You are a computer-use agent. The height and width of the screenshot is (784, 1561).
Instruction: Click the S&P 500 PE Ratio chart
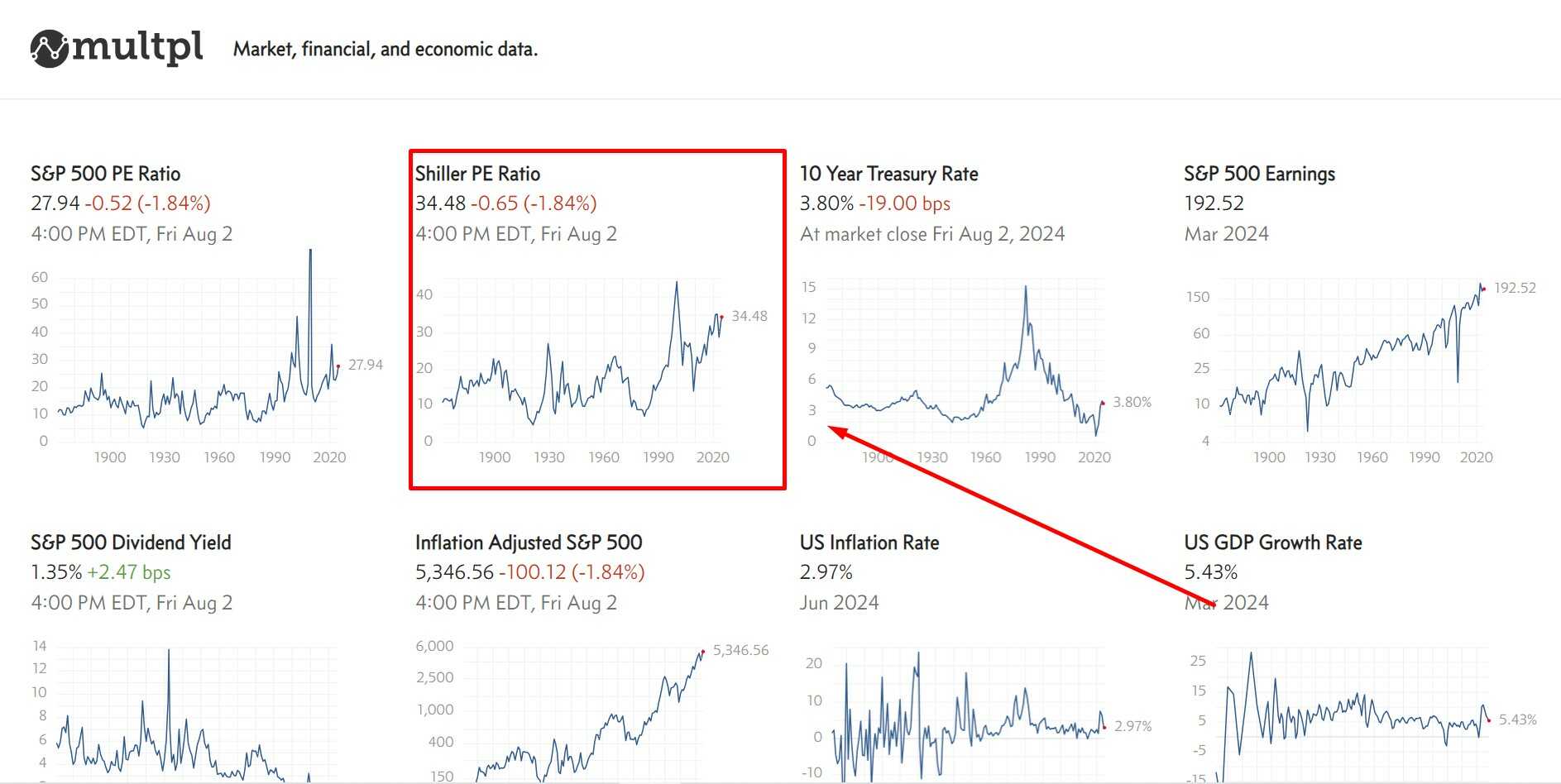(x=199, y=364)
